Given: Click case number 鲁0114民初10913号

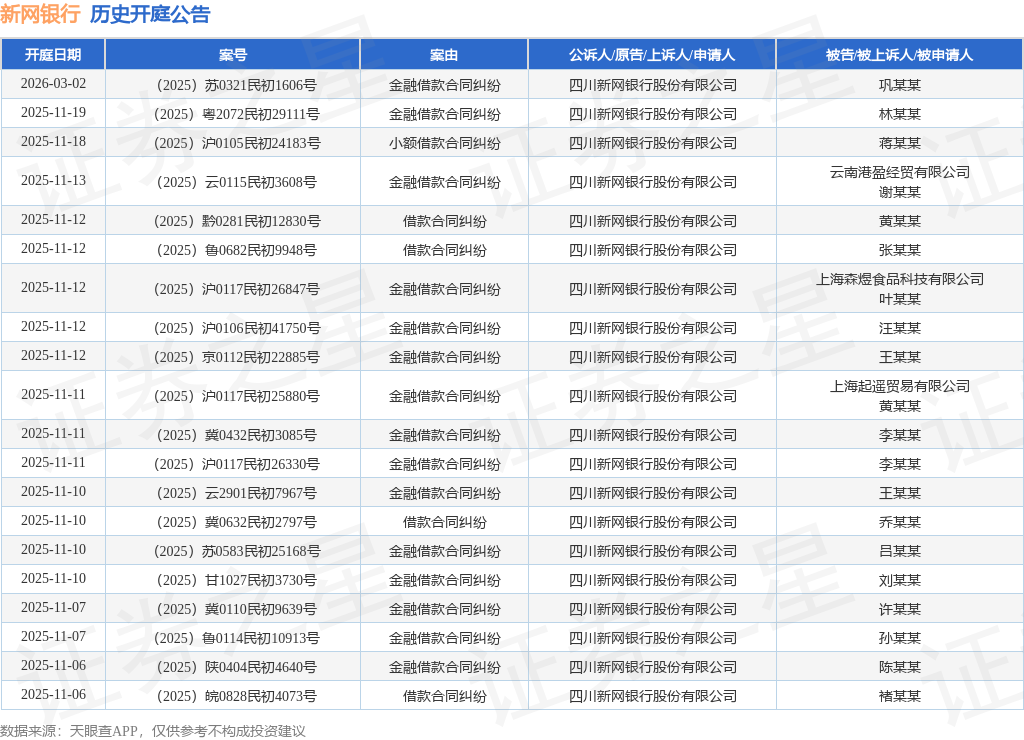Looking at the screenshot, I should coord(236,638).
